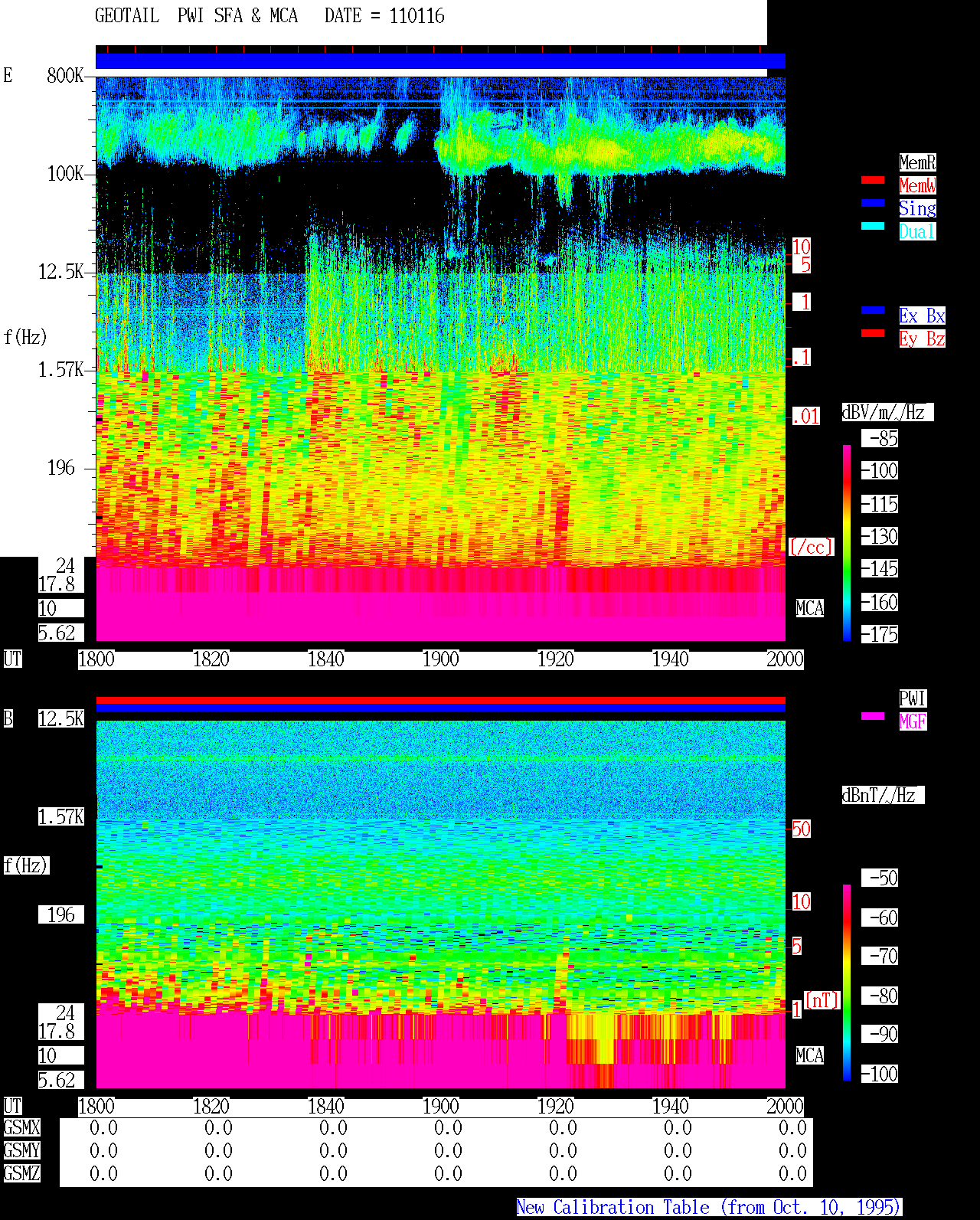Click the [/cc] density axis label
The height and width of the screenshot is (1220, 980).
[811, 548]
